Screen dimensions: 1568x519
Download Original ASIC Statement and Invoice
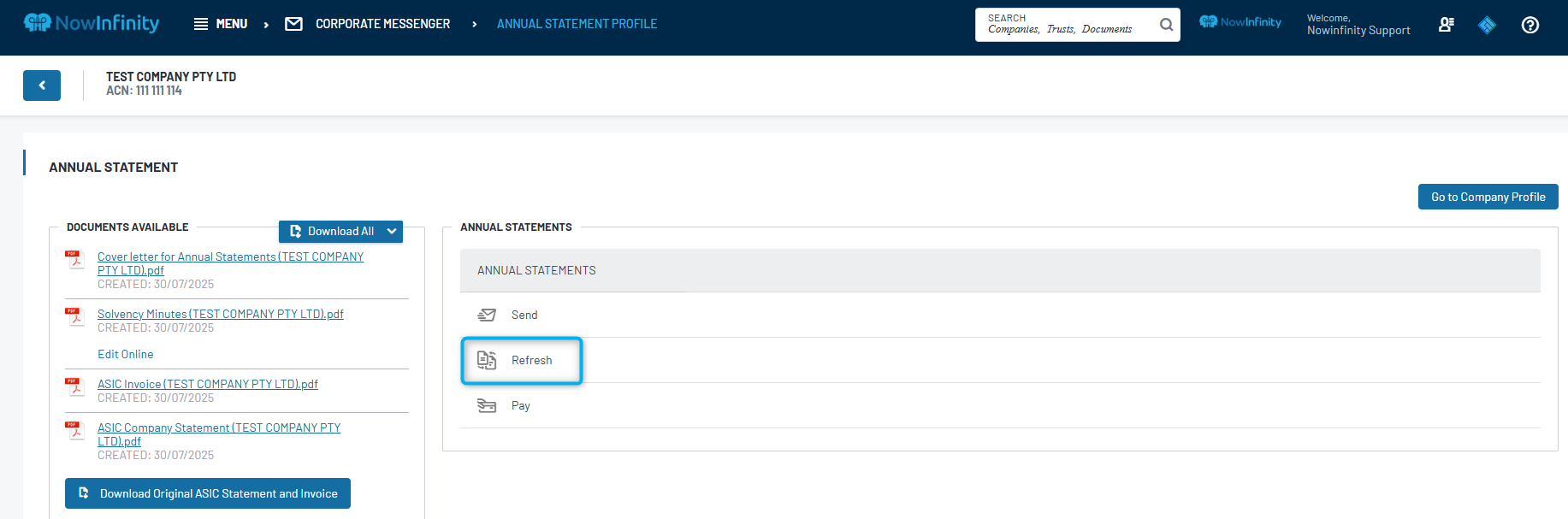coord(208,493)
